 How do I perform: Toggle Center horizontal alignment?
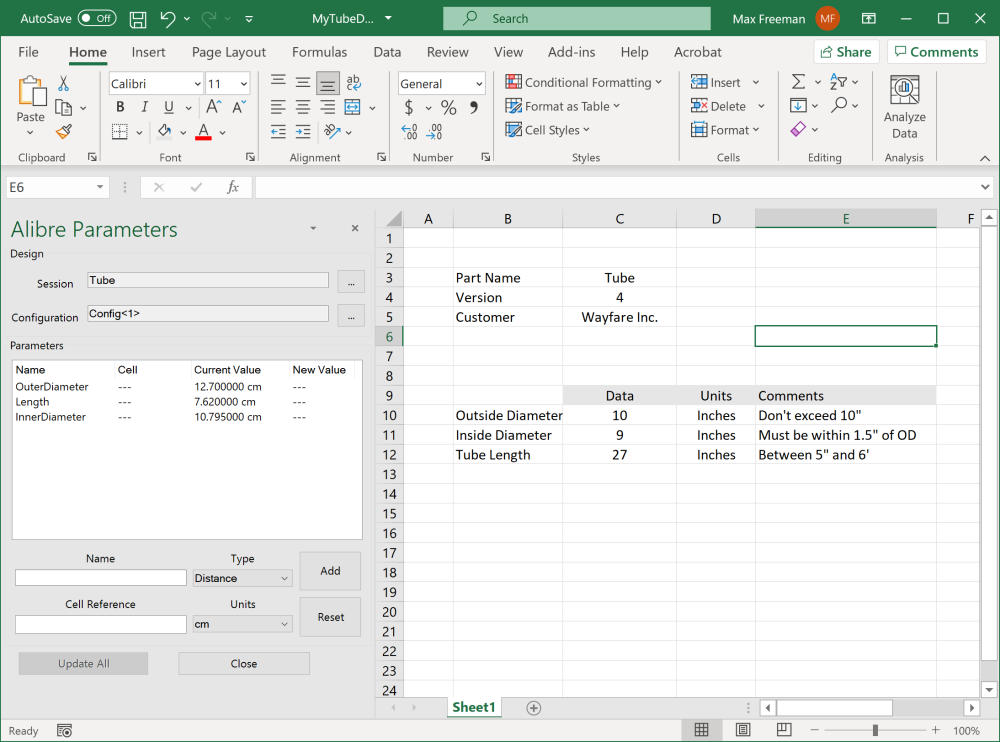point(303,107)
